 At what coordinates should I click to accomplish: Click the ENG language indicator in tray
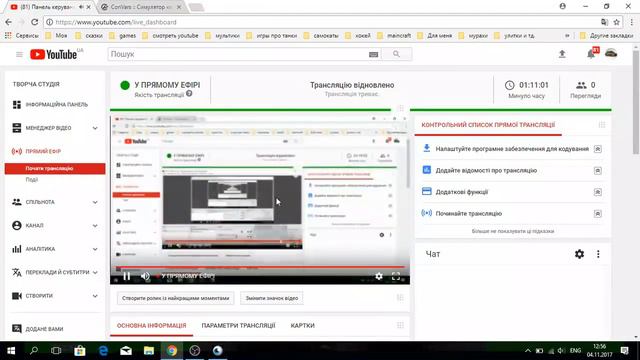[x=576, y=351]
